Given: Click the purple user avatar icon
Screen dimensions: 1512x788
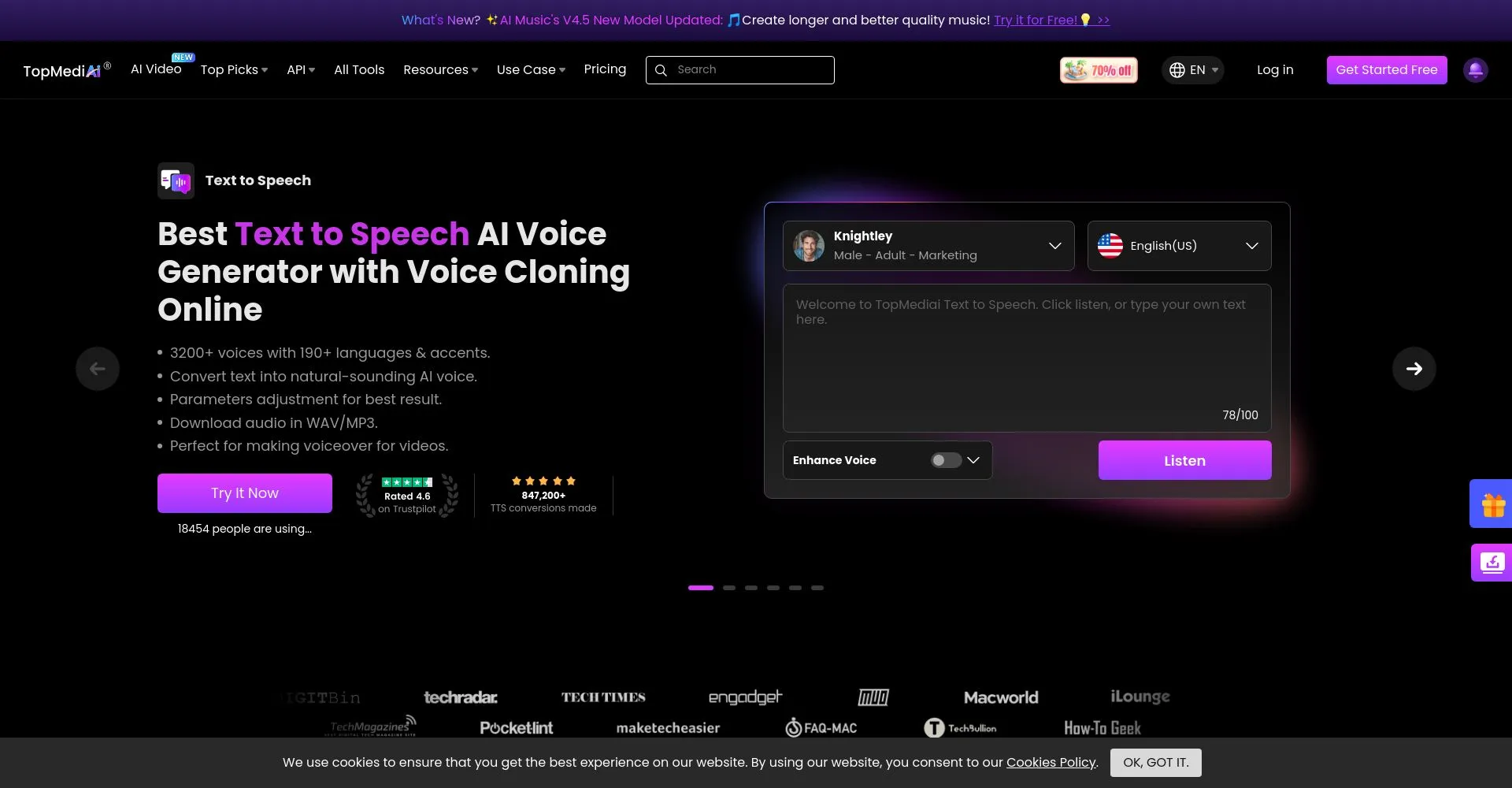Looking at the screenshot, I should click(x=1475, y=70).
